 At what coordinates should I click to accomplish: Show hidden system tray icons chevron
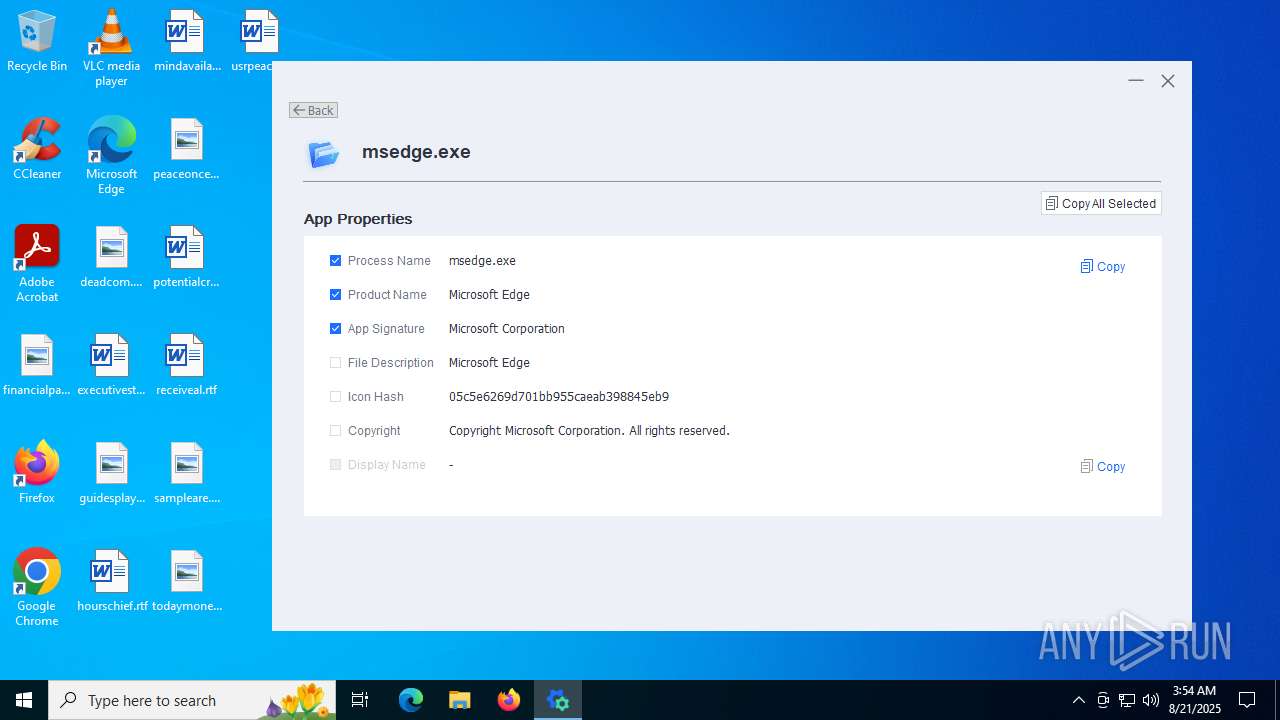(1079, 700)
